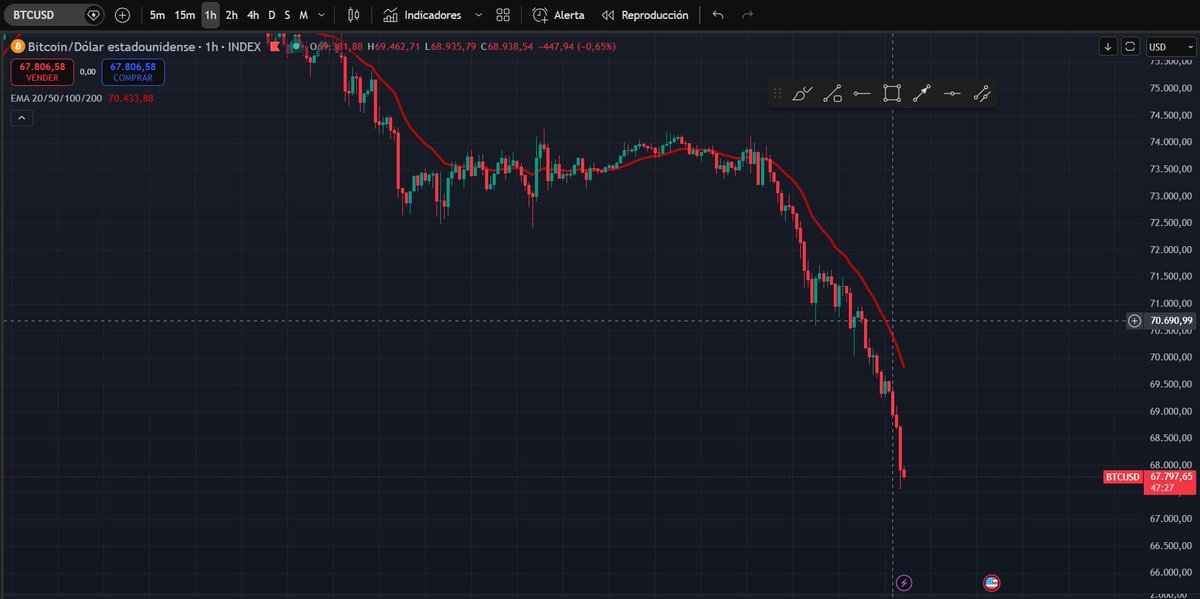Click the down arrow button near USD
This screenshot has width=1200, height=599.
[1108, 46]
